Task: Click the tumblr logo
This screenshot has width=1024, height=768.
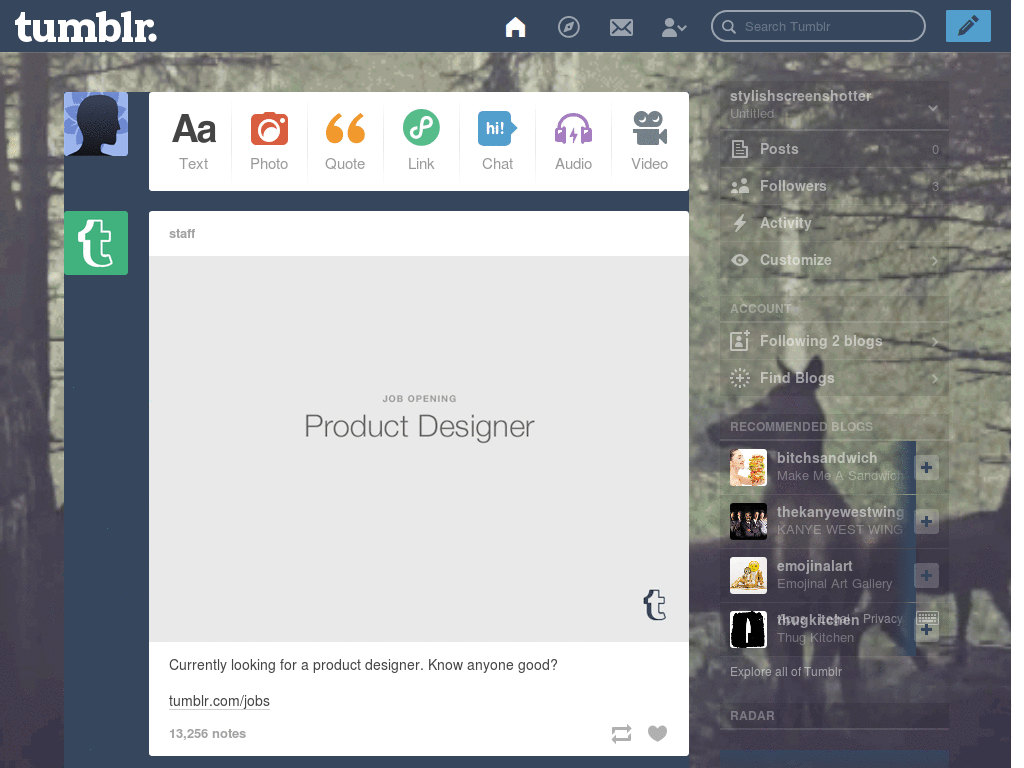Action: point(86,27)
